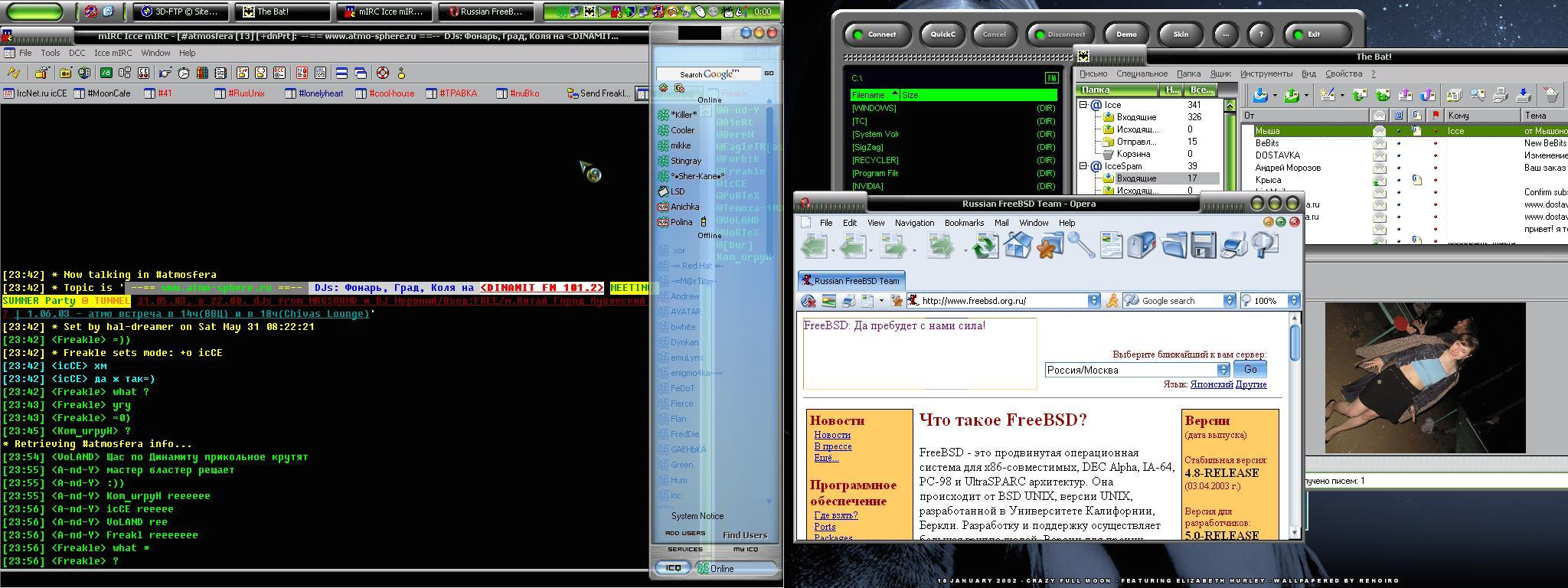The height and width of the screenshot is (588, 1568).
Task: Click the Opera printer icon
Action: 1233,246
